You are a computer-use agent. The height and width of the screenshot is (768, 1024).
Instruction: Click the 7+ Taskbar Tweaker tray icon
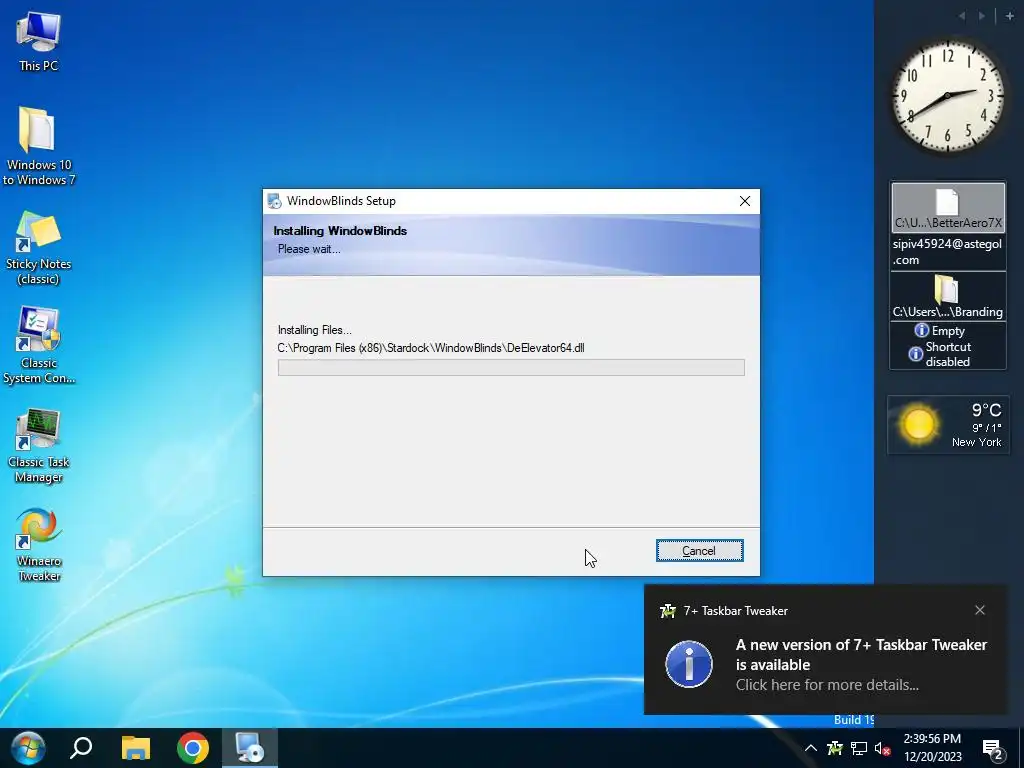835,748
